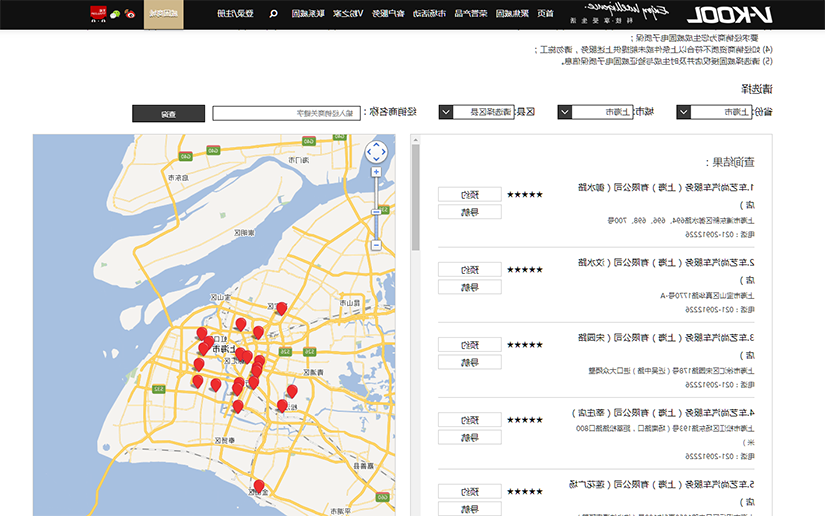Click the 嘉善县 label on the map
This screenshot has height=516, width=825.
click(363, 466)
